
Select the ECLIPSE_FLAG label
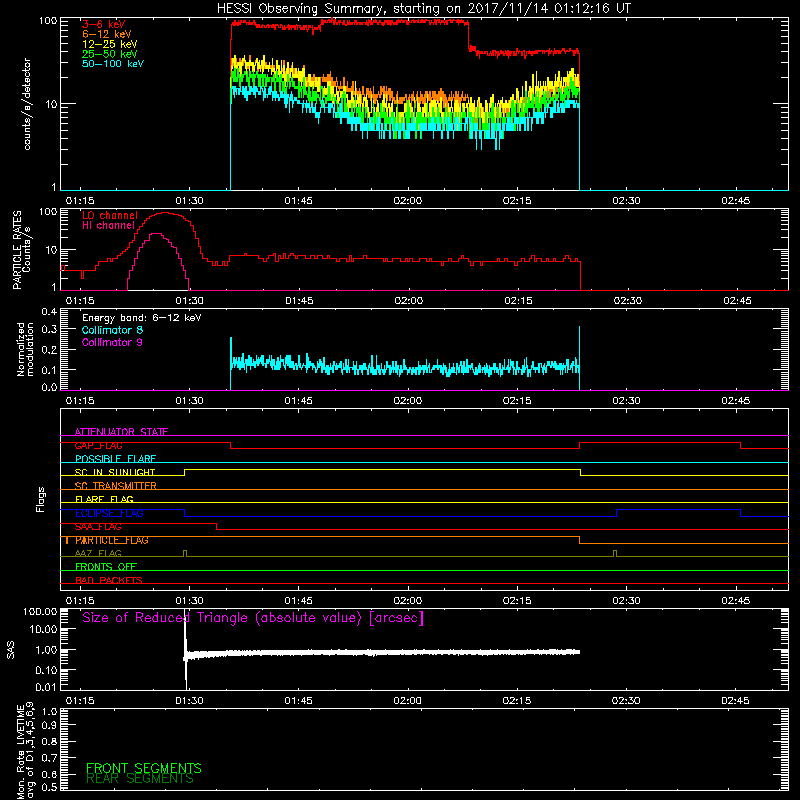(109, 513)
